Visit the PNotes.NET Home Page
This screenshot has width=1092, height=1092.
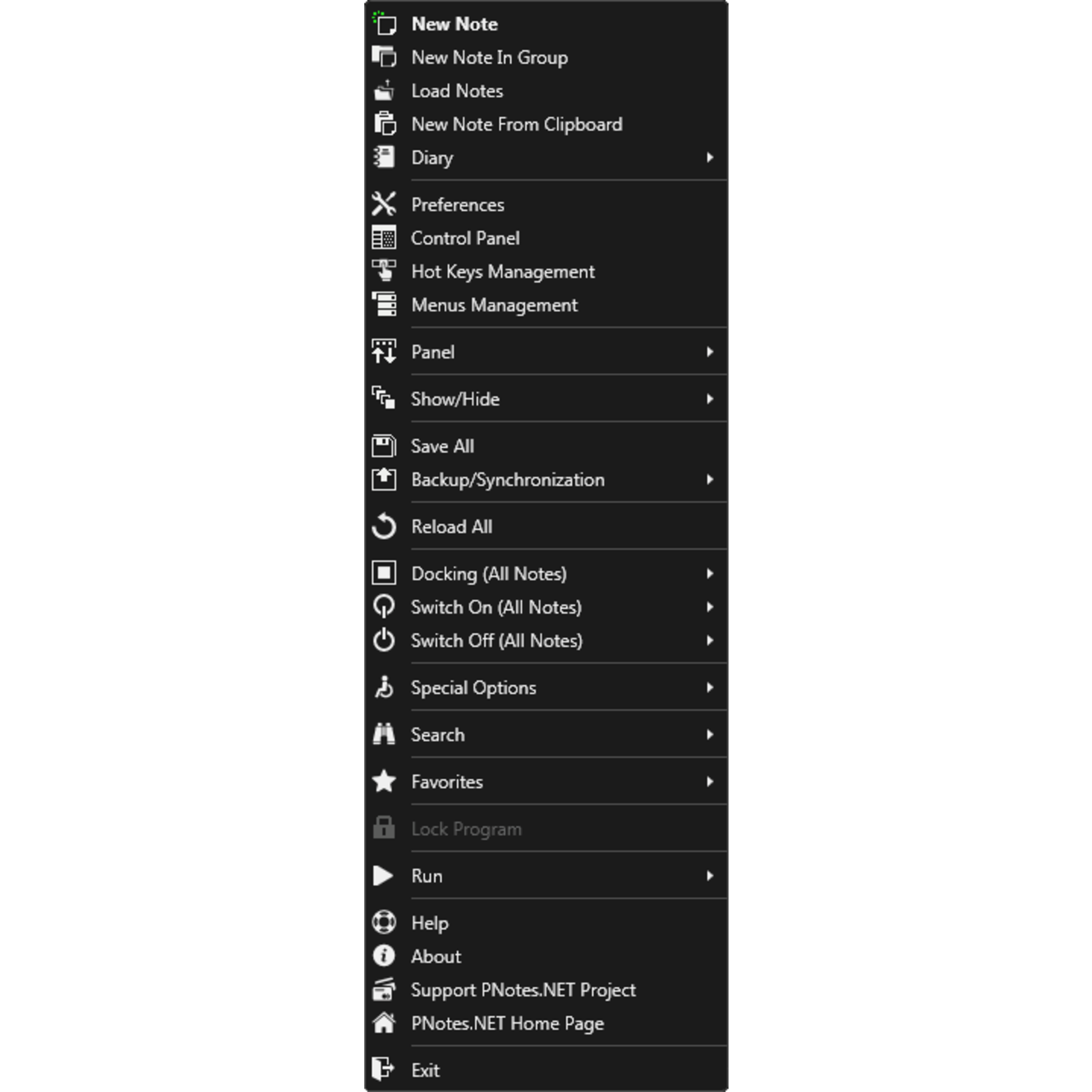point(507,1023)
